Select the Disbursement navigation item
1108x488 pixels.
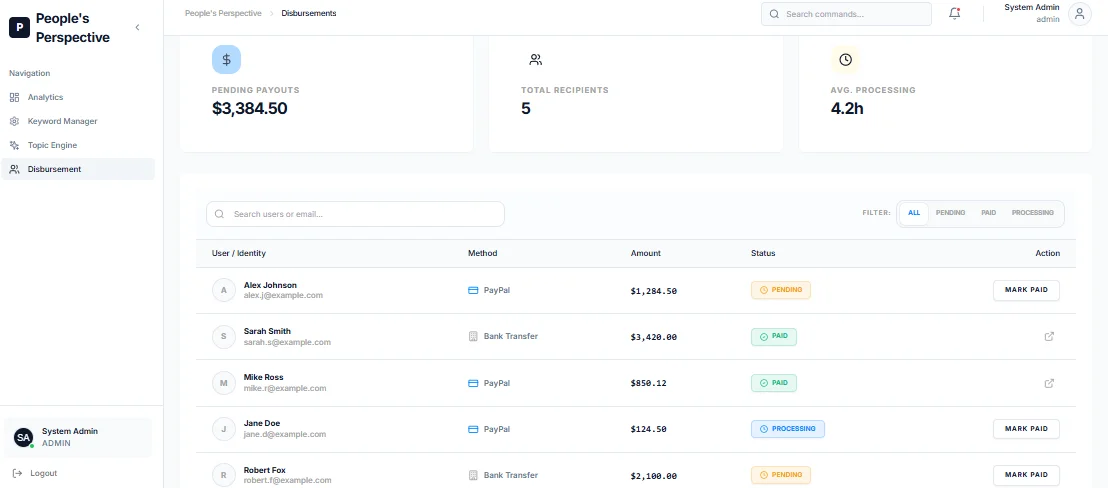point(78,169)
